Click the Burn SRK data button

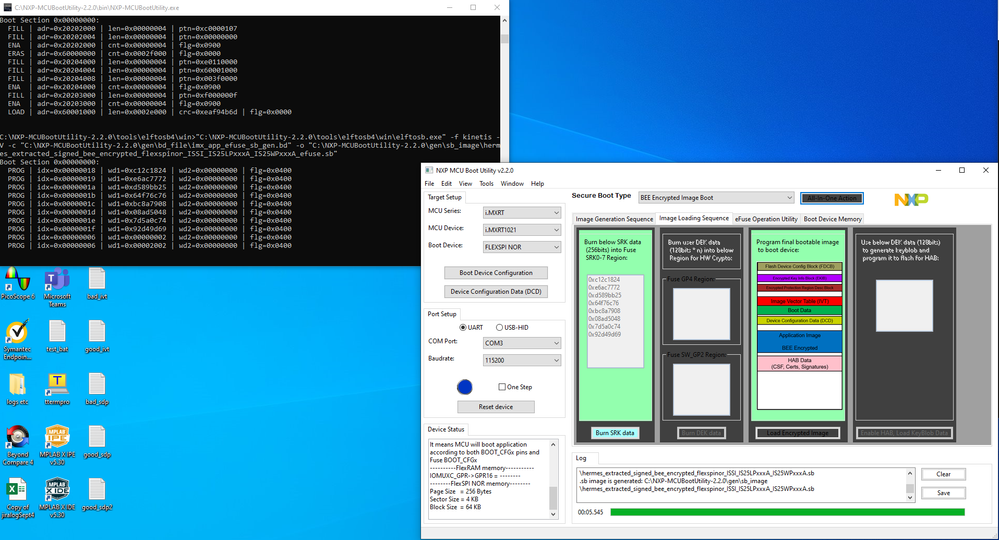point(615,433)
